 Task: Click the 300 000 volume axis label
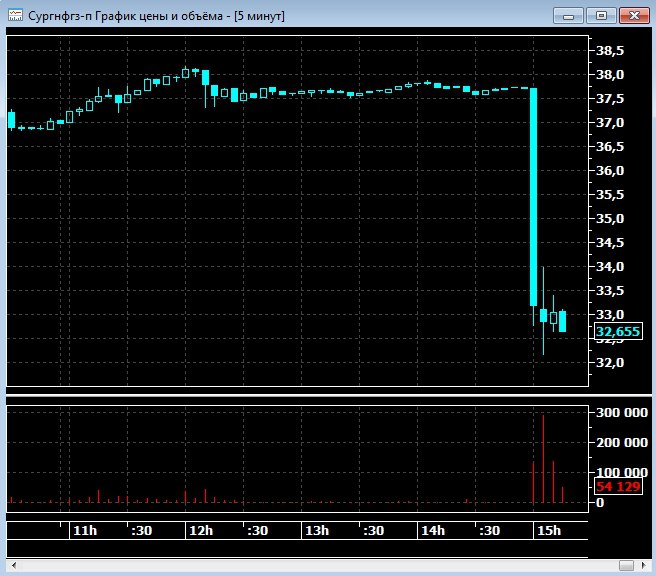(620, 413)
